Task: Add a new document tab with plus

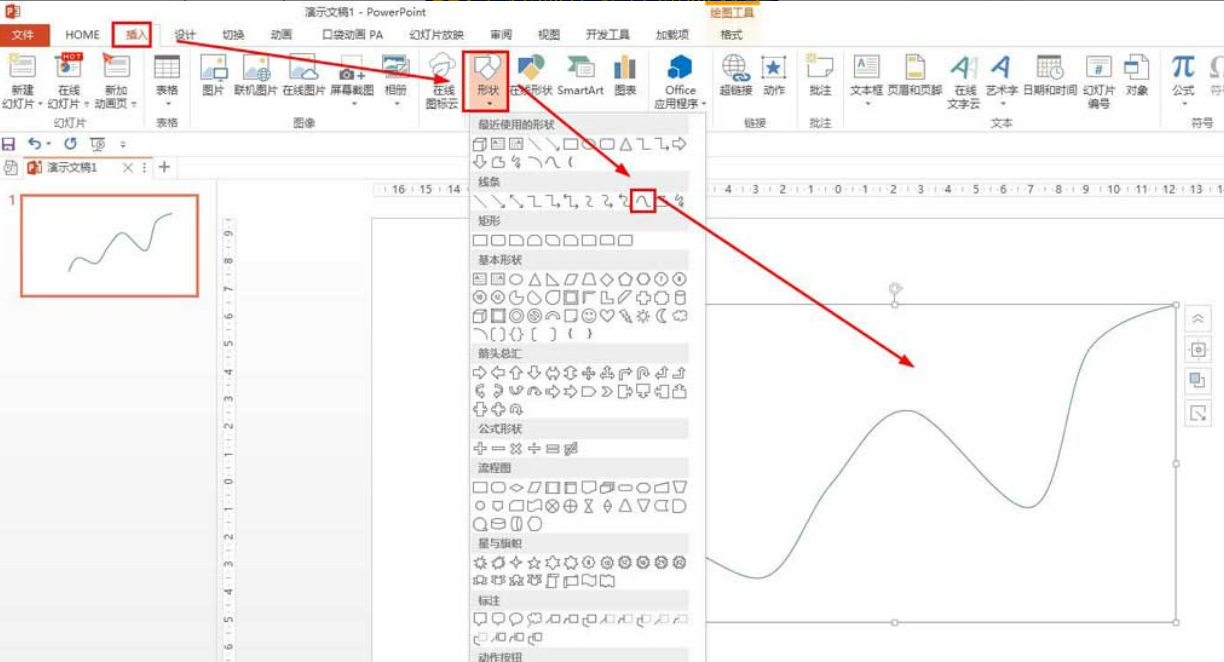Action: 164,167
